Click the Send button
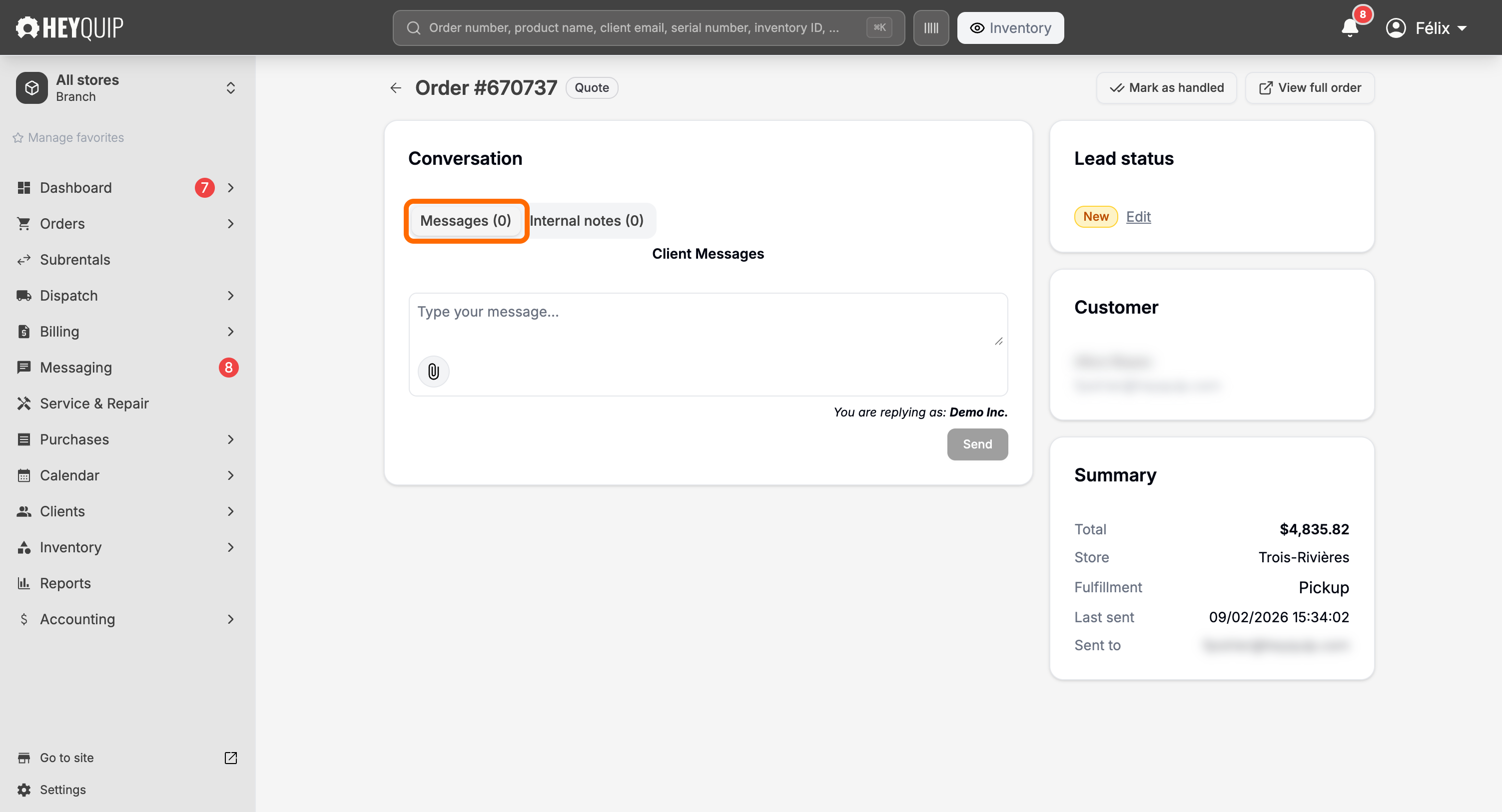Screen dimensions: 1502x812 point(977,444)
